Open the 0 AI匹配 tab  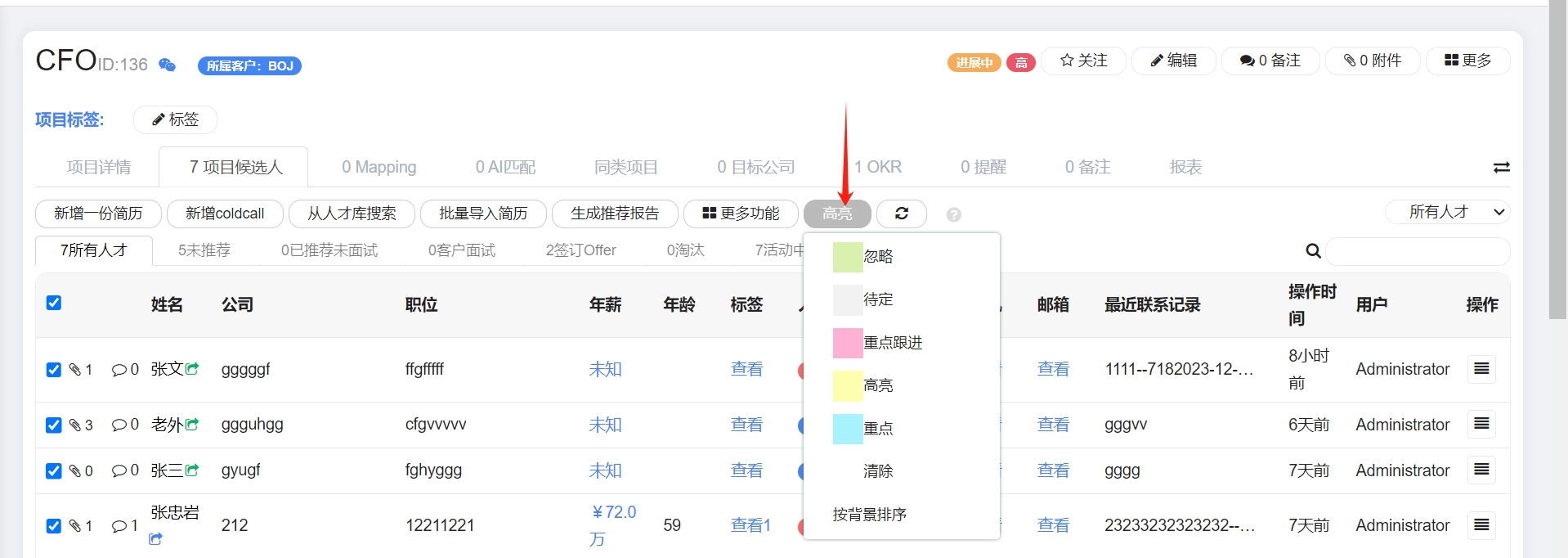pos(505,167)
